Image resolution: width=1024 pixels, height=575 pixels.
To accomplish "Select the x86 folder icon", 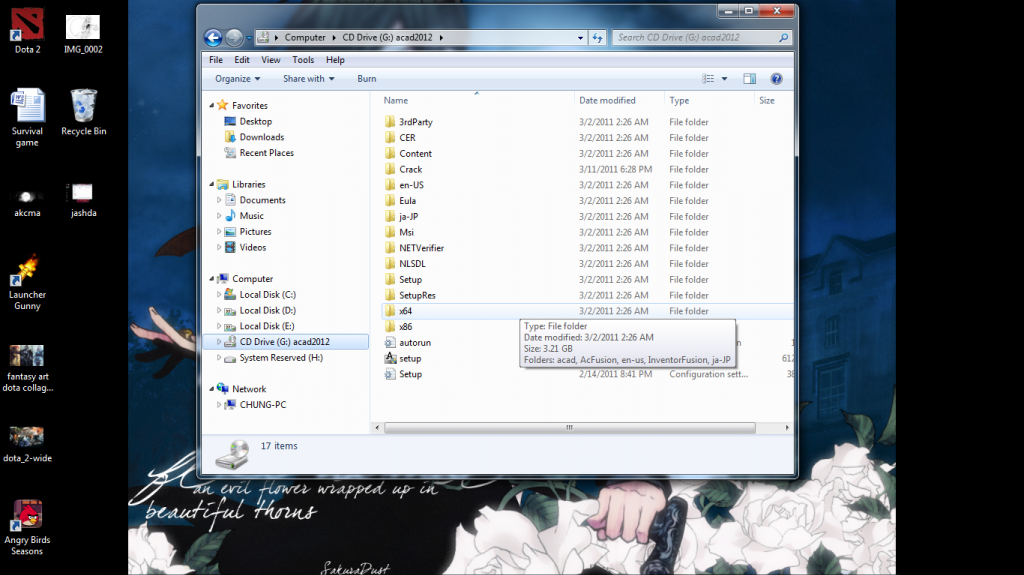I will (x=390, y=327).
